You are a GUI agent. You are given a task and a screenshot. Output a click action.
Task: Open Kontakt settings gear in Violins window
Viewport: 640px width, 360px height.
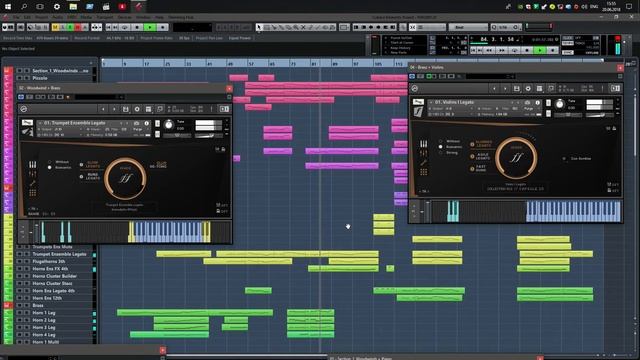528,89
